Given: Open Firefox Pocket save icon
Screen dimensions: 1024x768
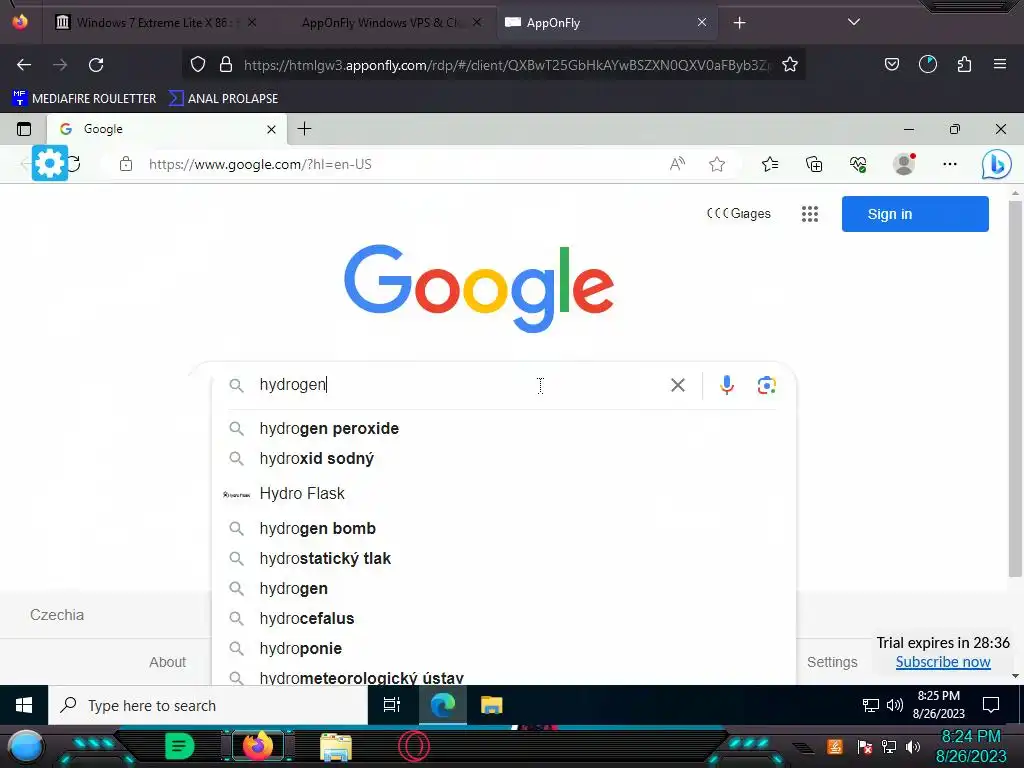Looking at the screenshot, I should [x=891, y=64].
